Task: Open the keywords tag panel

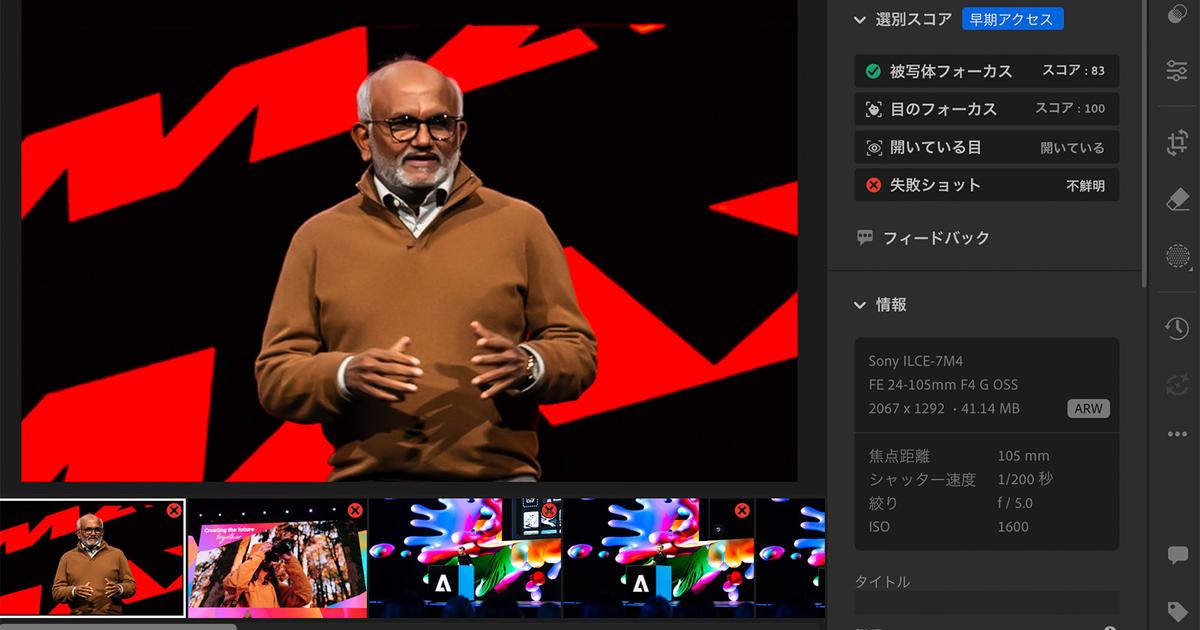Action: pos(1177,611)
